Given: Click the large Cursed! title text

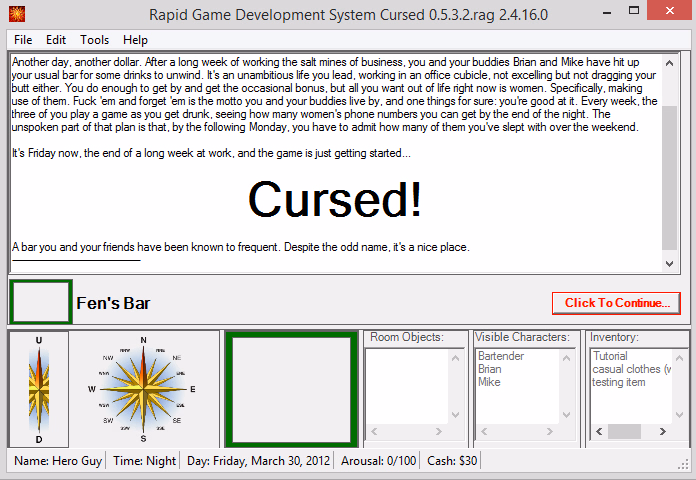Looking at the screenshot, I should pos(335,199).
